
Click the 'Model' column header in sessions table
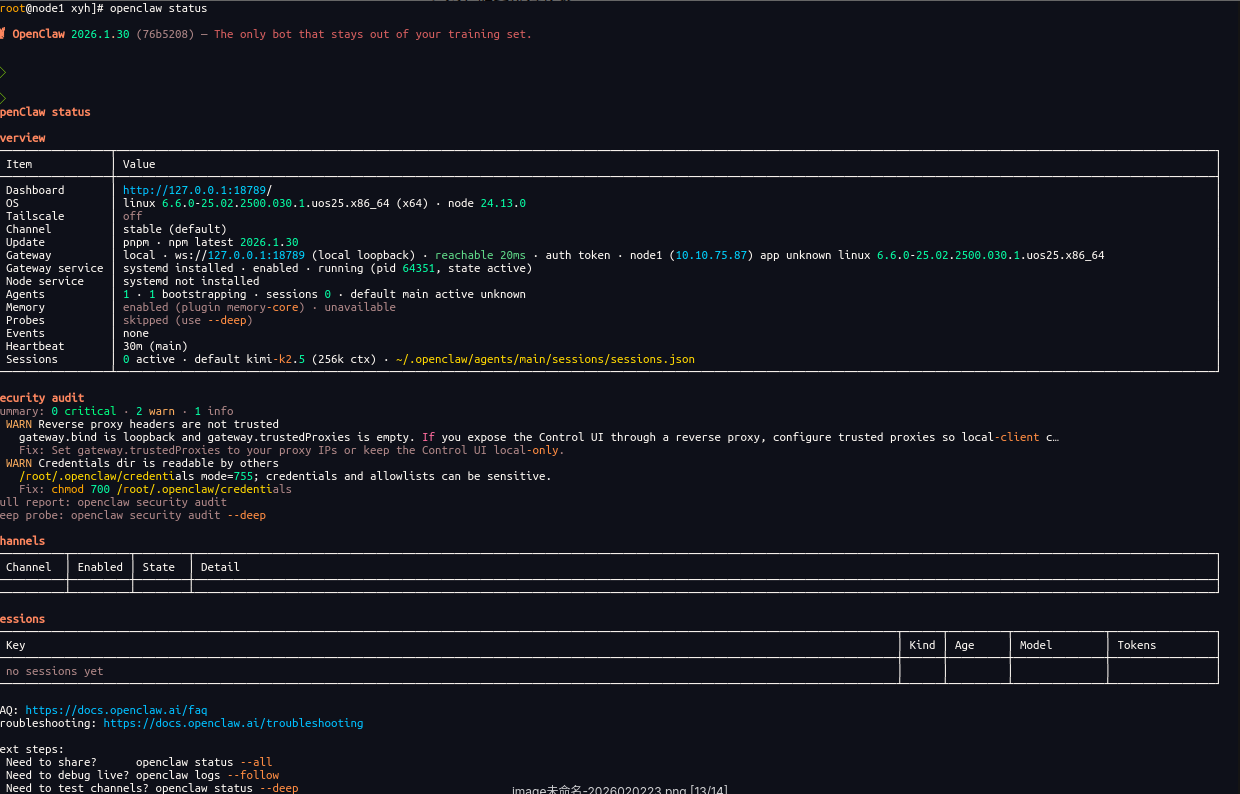tap(1035, 645)
